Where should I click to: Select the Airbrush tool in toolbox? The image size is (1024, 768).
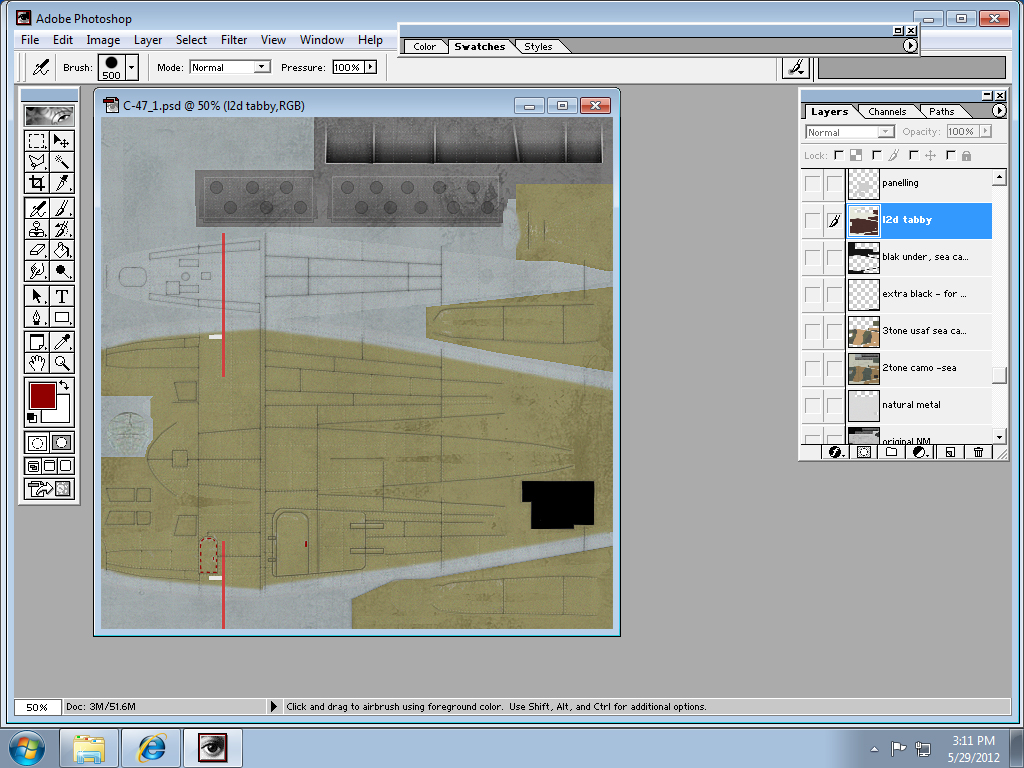click(37, 208)
